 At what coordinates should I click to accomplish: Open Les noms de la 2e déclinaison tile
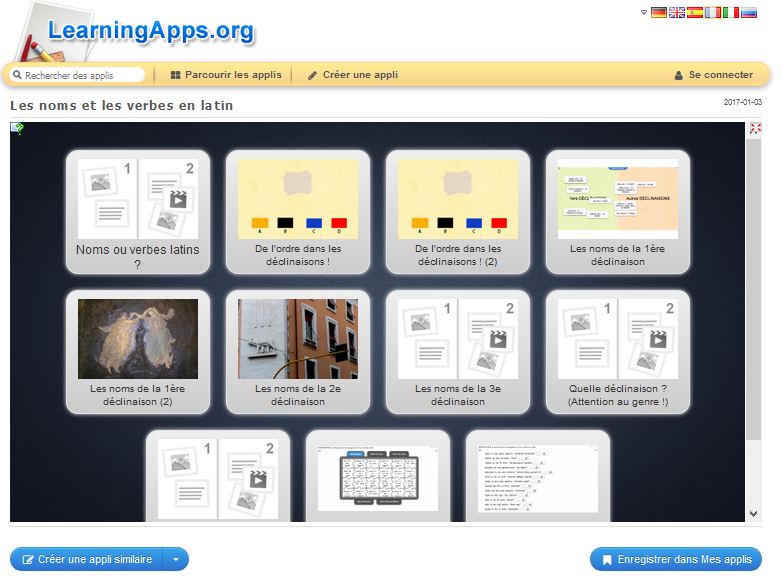298,352
